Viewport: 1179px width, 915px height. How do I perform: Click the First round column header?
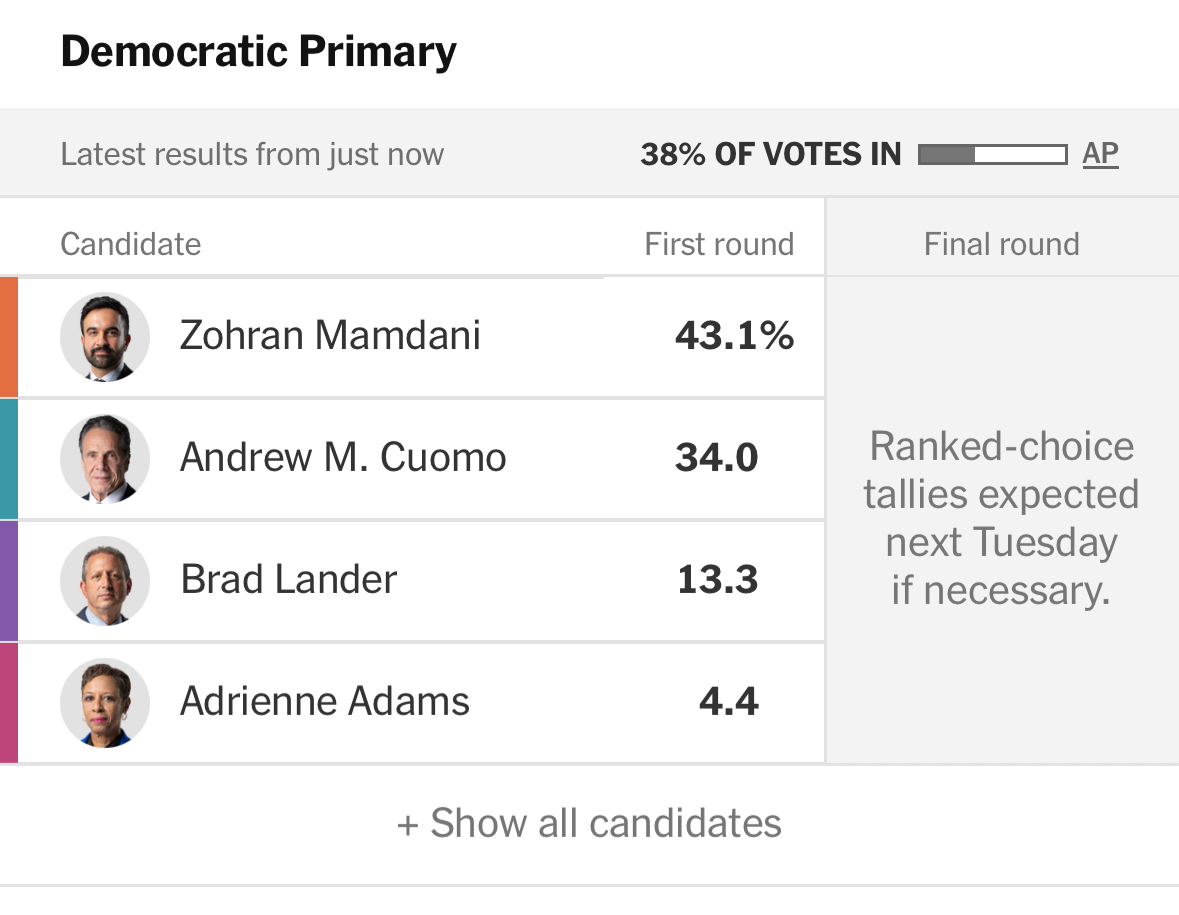(x=719, y=245)
